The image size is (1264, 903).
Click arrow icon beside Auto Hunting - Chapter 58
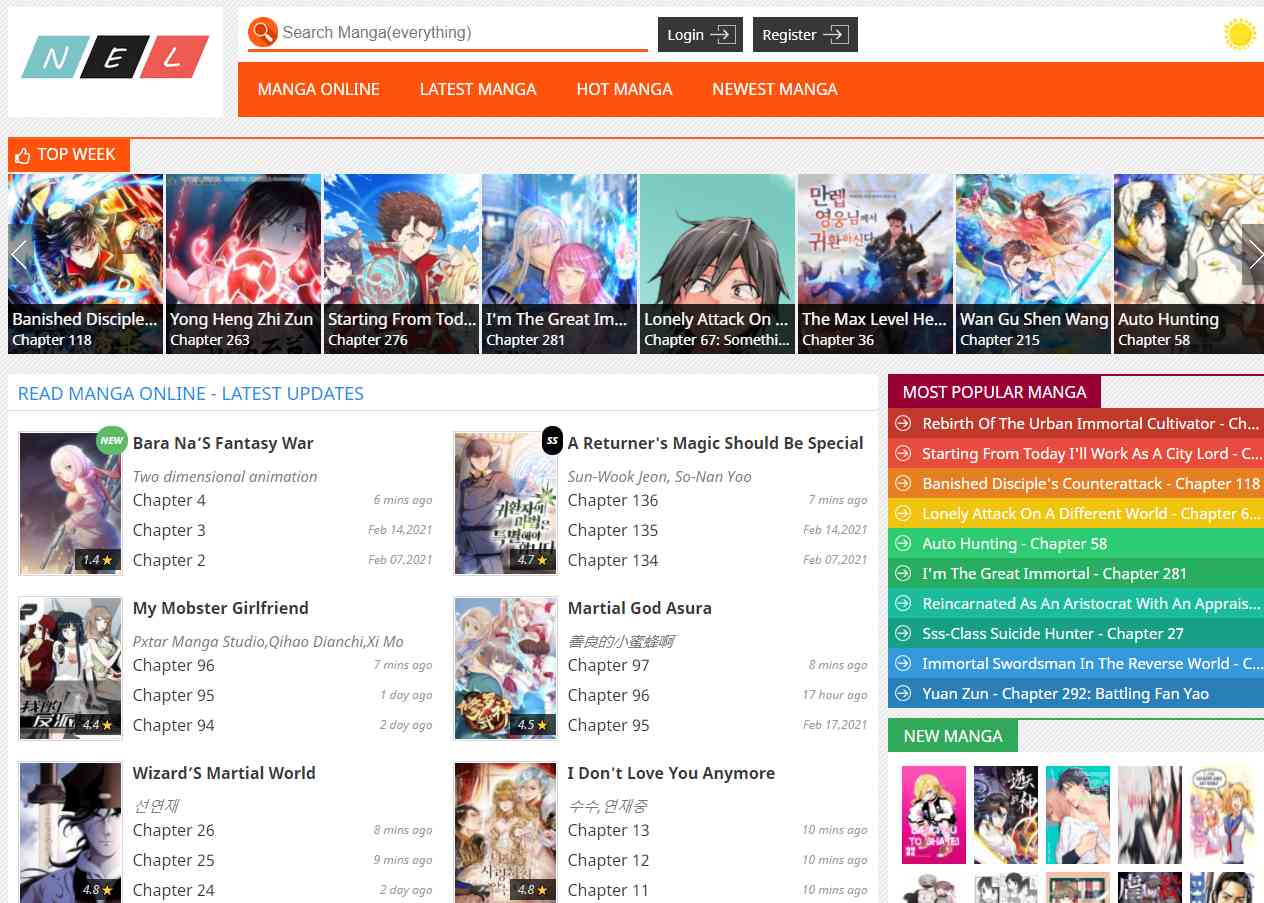[903, 543]
